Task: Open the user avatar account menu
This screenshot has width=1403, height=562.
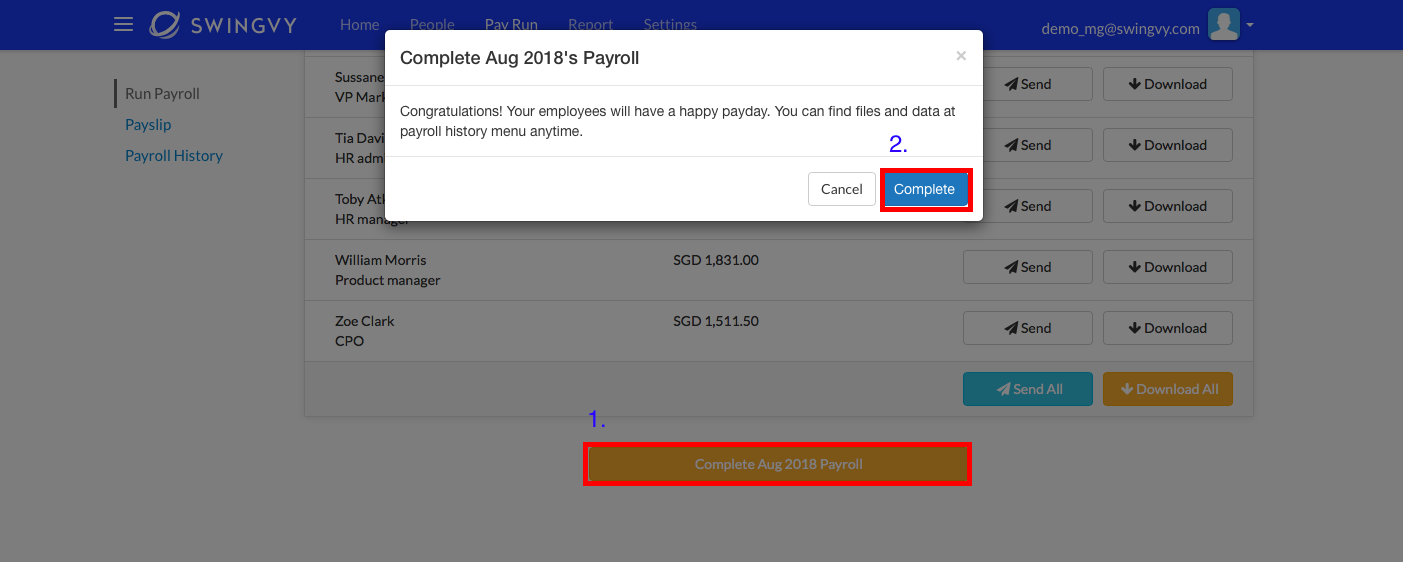Action: (x=1224, y=24)
